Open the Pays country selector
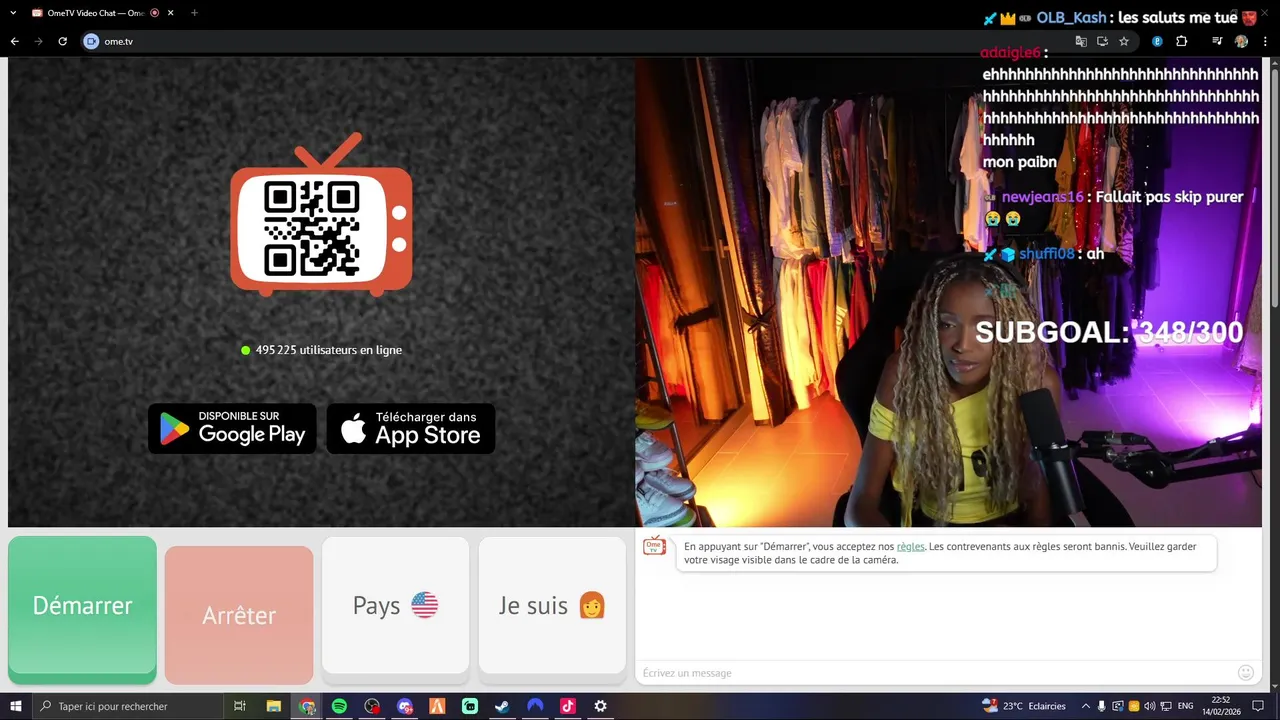 [x=395, y=605]
